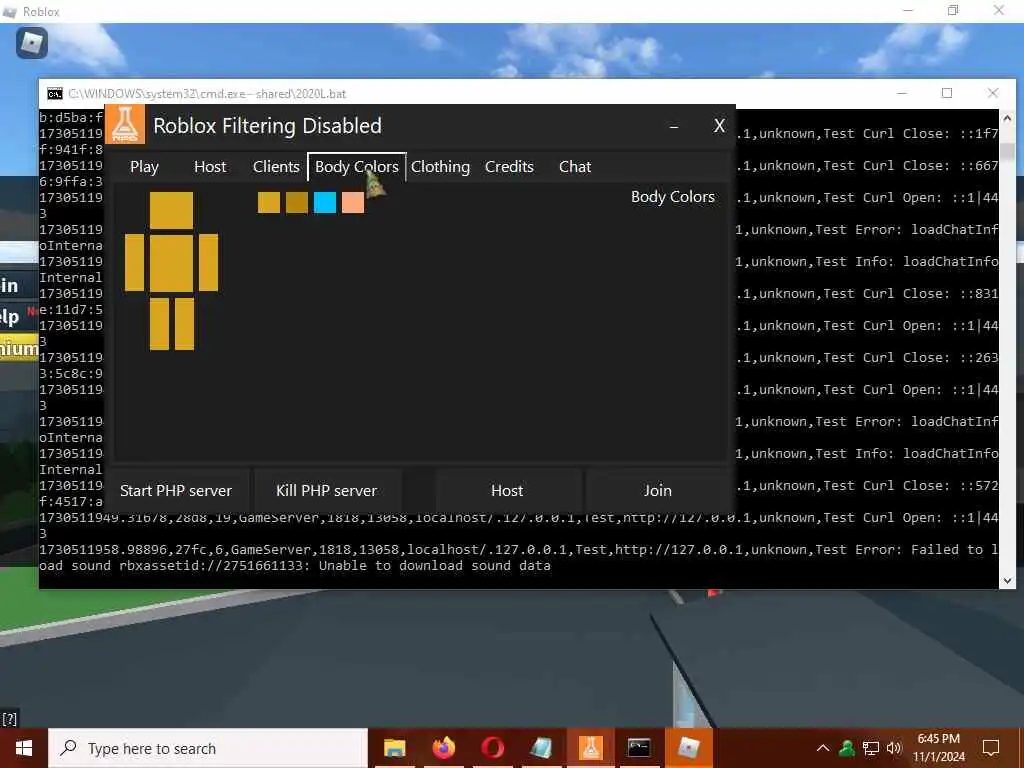Image resolution: width=1024 pixels, height=768 pixels.
Task: Click the Body Colors heading label
Action: pos(673,197)
